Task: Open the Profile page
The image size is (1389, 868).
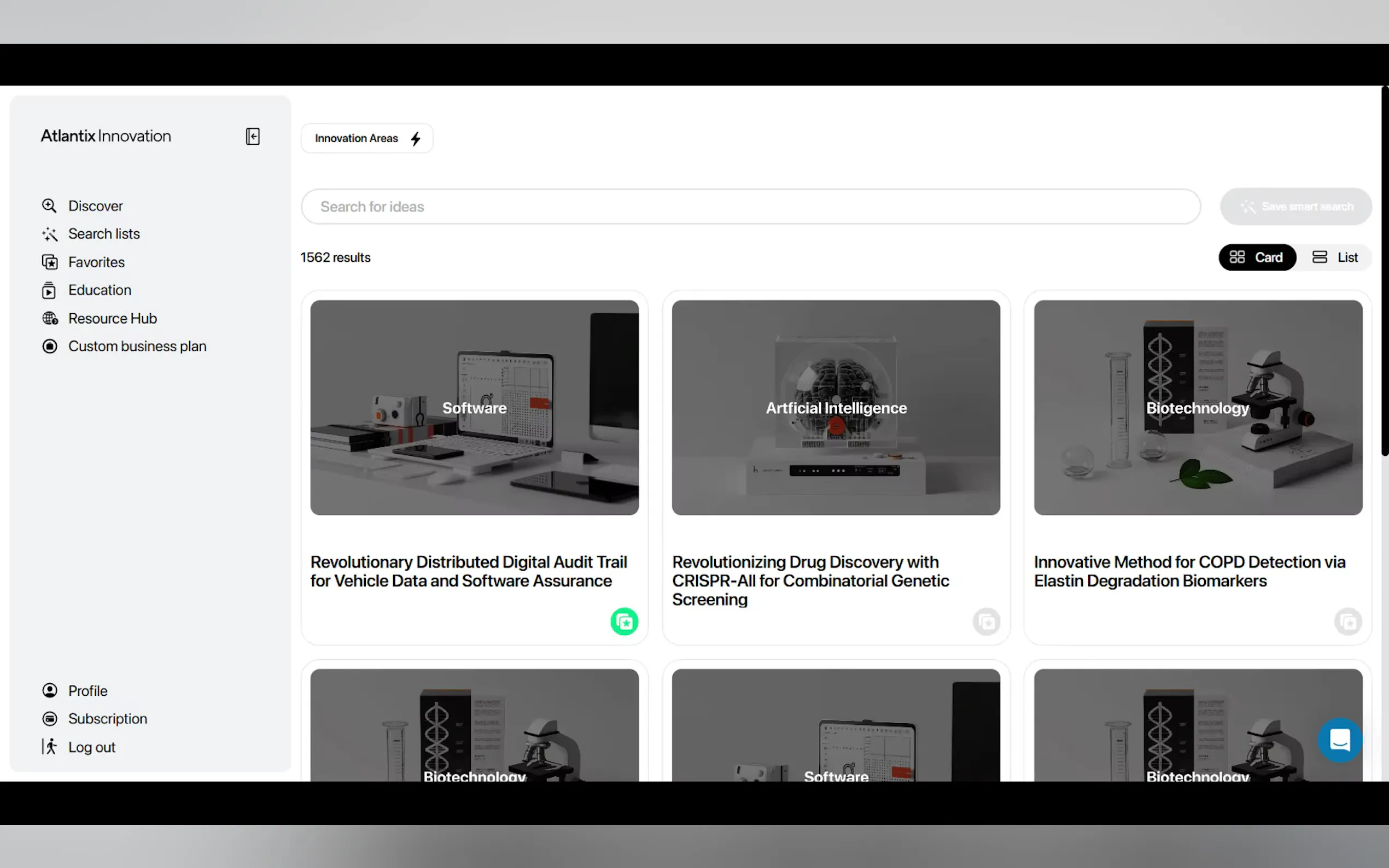Action: point(87,690)
